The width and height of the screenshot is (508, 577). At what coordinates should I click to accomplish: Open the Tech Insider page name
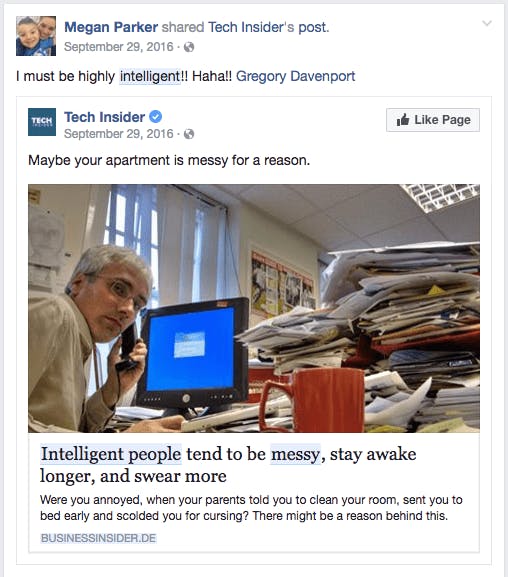(105, 117)
